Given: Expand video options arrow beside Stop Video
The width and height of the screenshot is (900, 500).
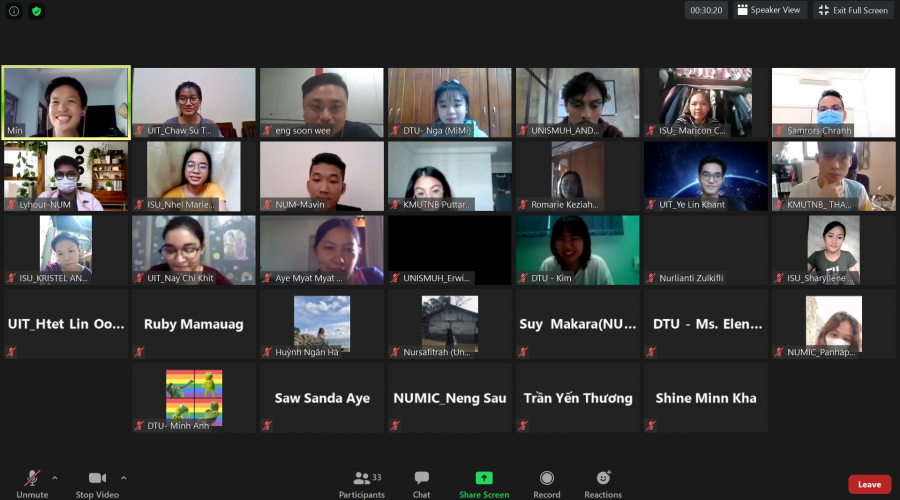Looking at the screenshot, I should [124, 477].
